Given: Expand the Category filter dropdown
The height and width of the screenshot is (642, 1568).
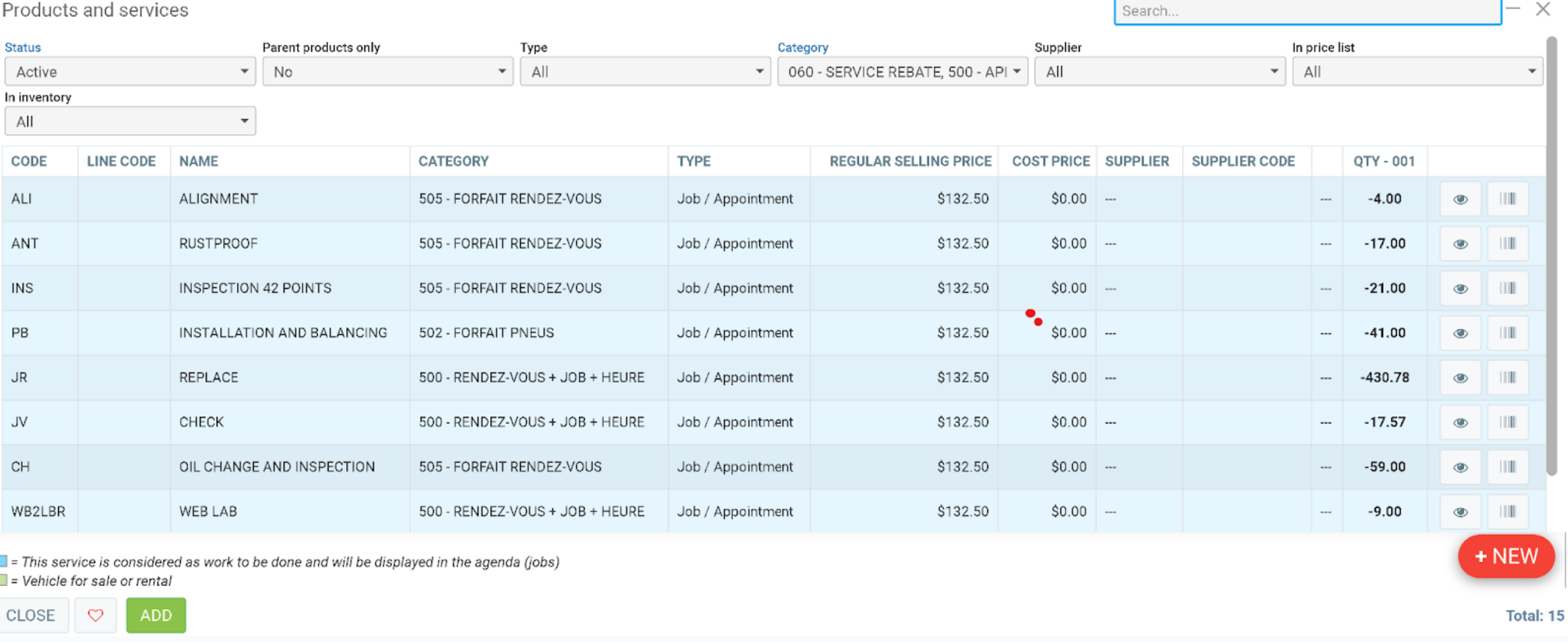Looking at the screenshot, I should pyautogui.click(x=902, y=72).
